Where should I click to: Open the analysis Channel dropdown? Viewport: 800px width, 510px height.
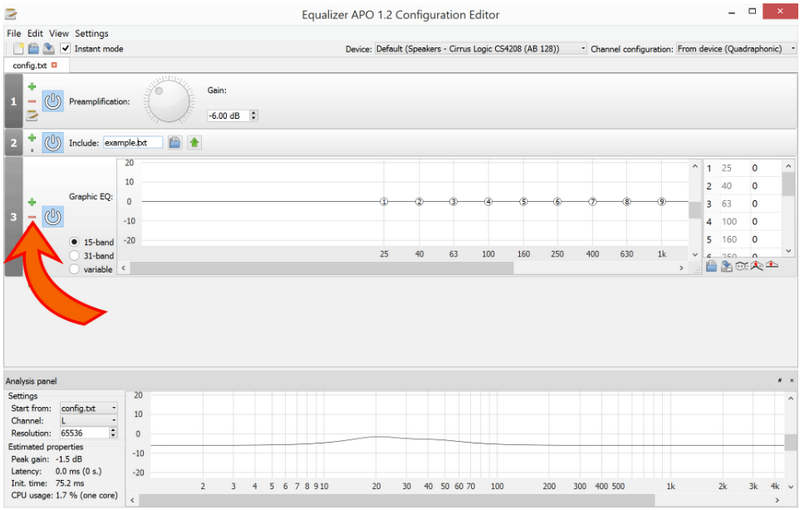[89, 421]
